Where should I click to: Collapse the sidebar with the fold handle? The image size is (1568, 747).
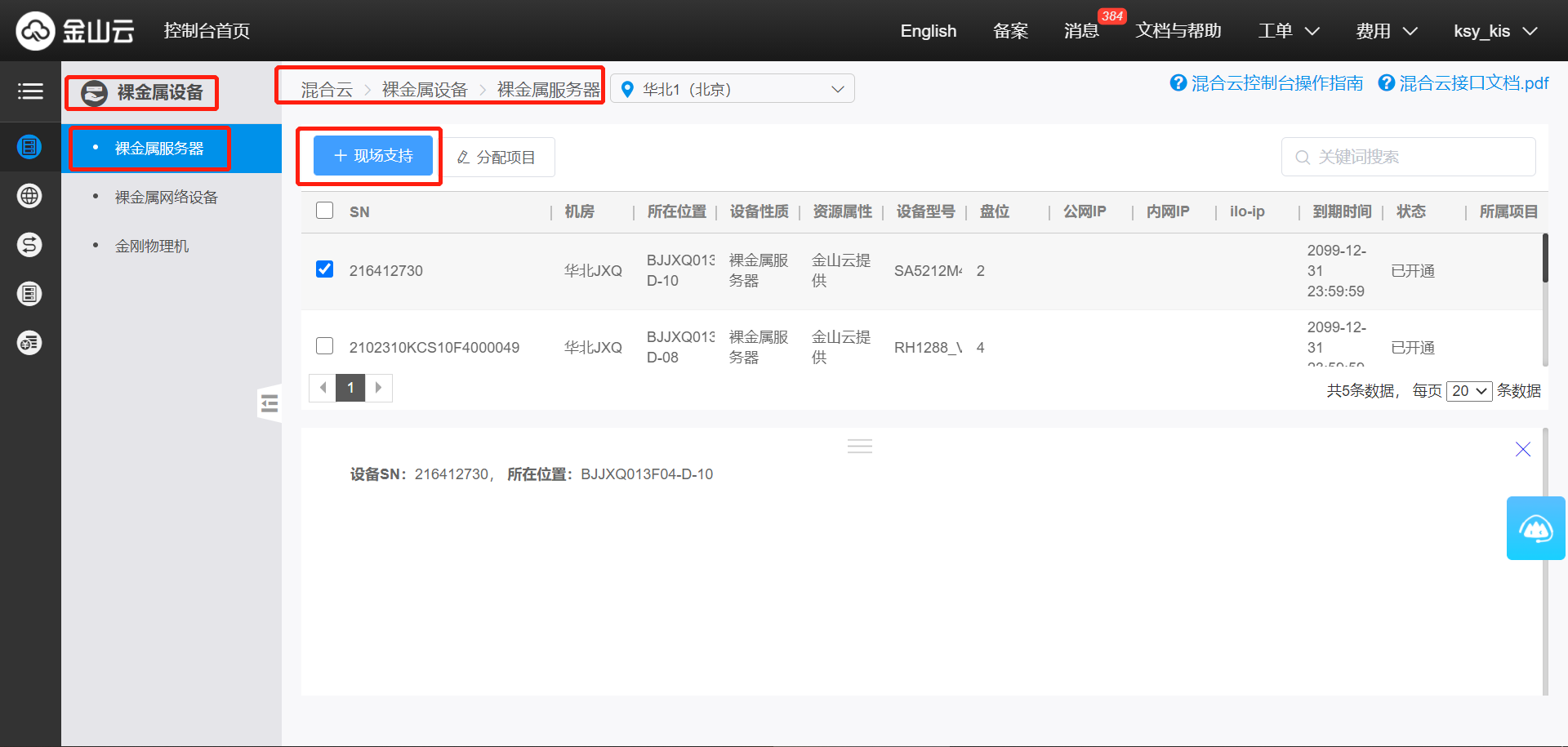coord(269,403)
